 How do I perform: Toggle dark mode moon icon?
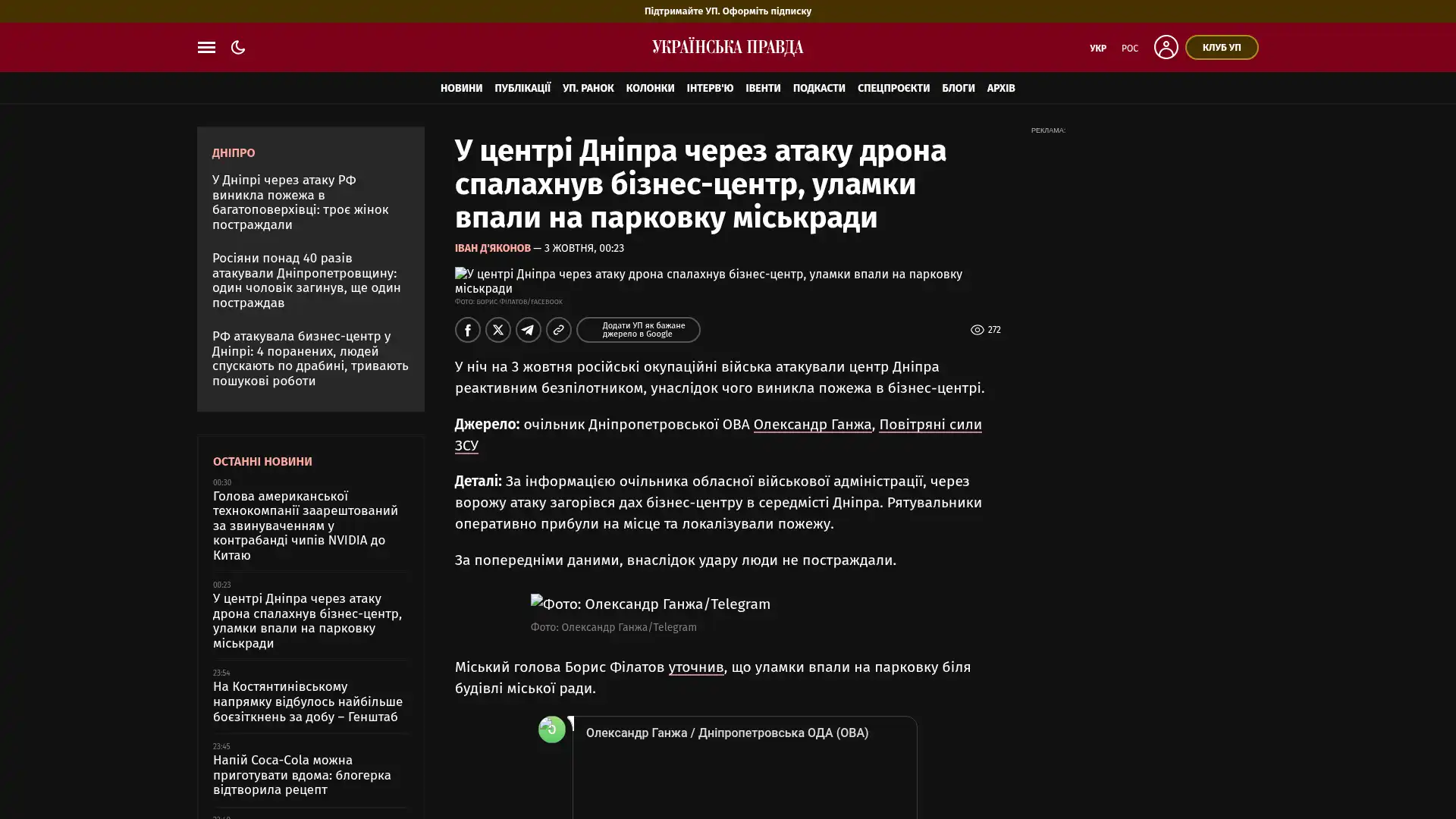pos(238,47)
